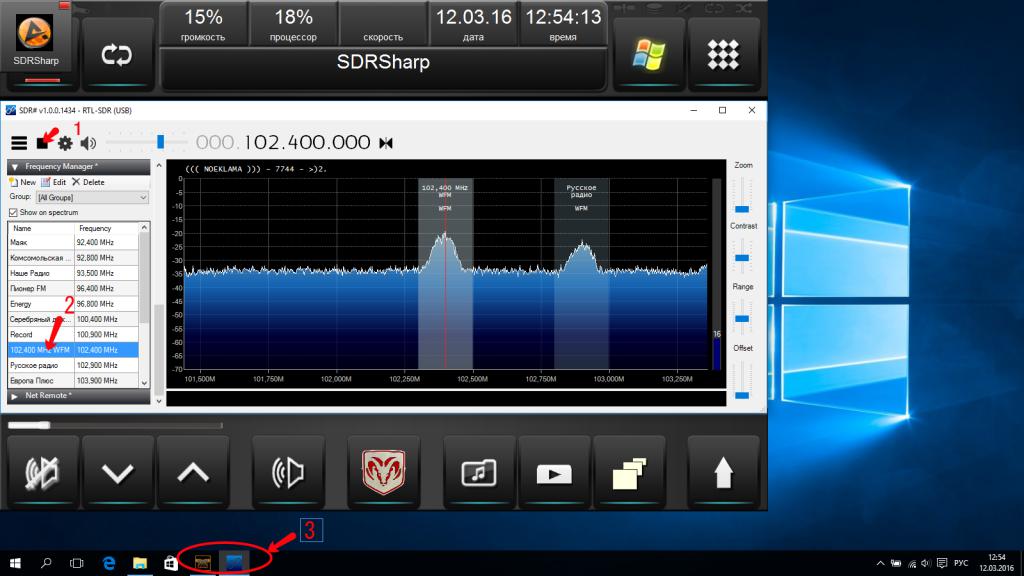Expand the Net Remote panel
1024x576 pixels.
pyautogui.click(x=15, y=396)
